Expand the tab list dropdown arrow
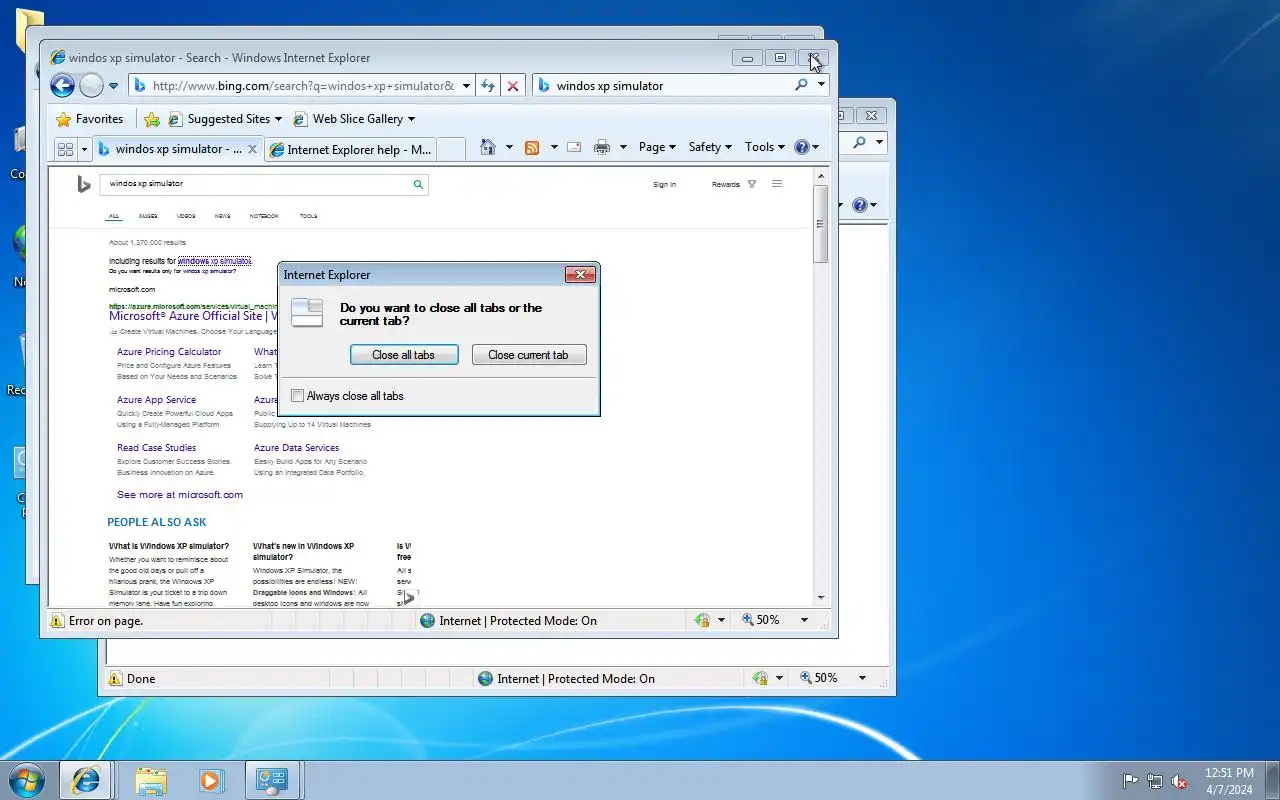Screen dimensions: 1280x800 [84, 149]
